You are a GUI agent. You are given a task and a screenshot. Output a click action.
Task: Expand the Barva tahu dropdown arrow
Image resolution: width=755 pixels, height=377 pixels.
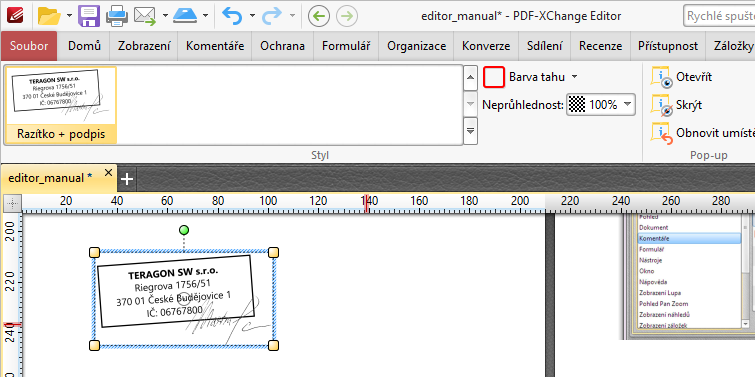pos(574,77)
